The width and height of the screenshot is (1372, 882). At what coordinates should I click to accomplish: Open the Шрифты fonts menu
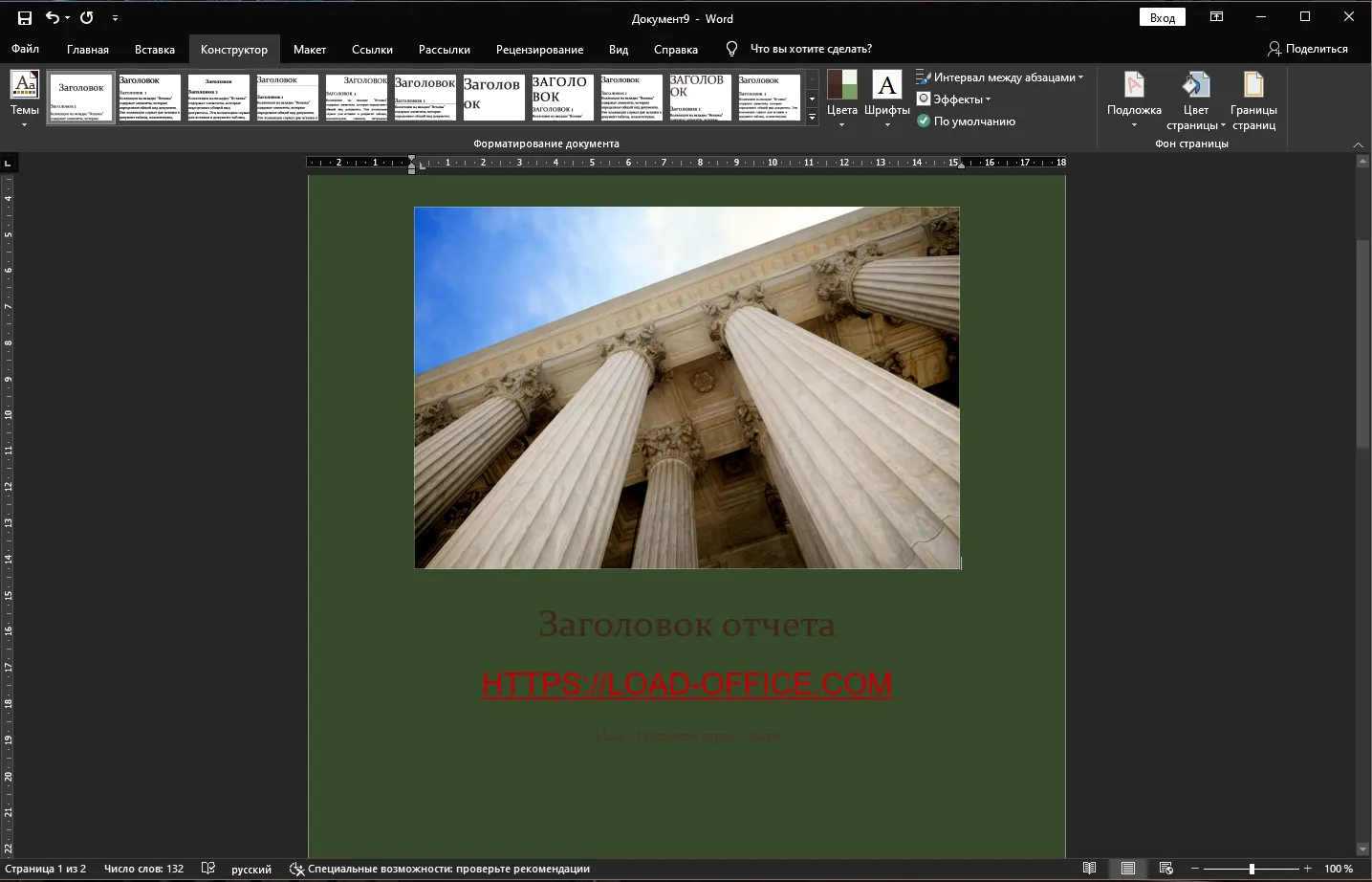click(x=886, y=99)
